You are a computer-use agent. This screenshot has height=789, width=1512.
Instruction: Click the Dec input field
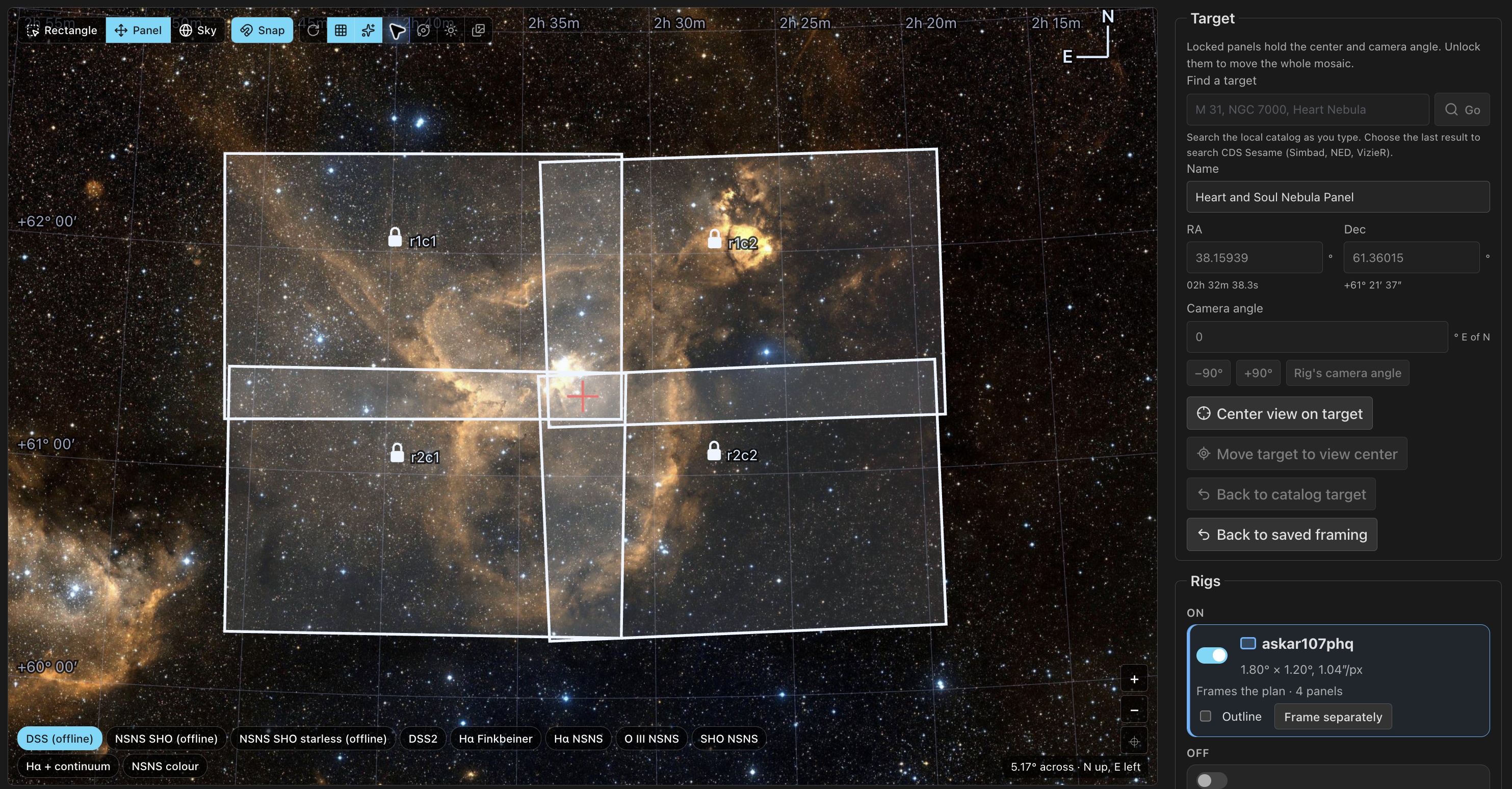pos(1411,257)
